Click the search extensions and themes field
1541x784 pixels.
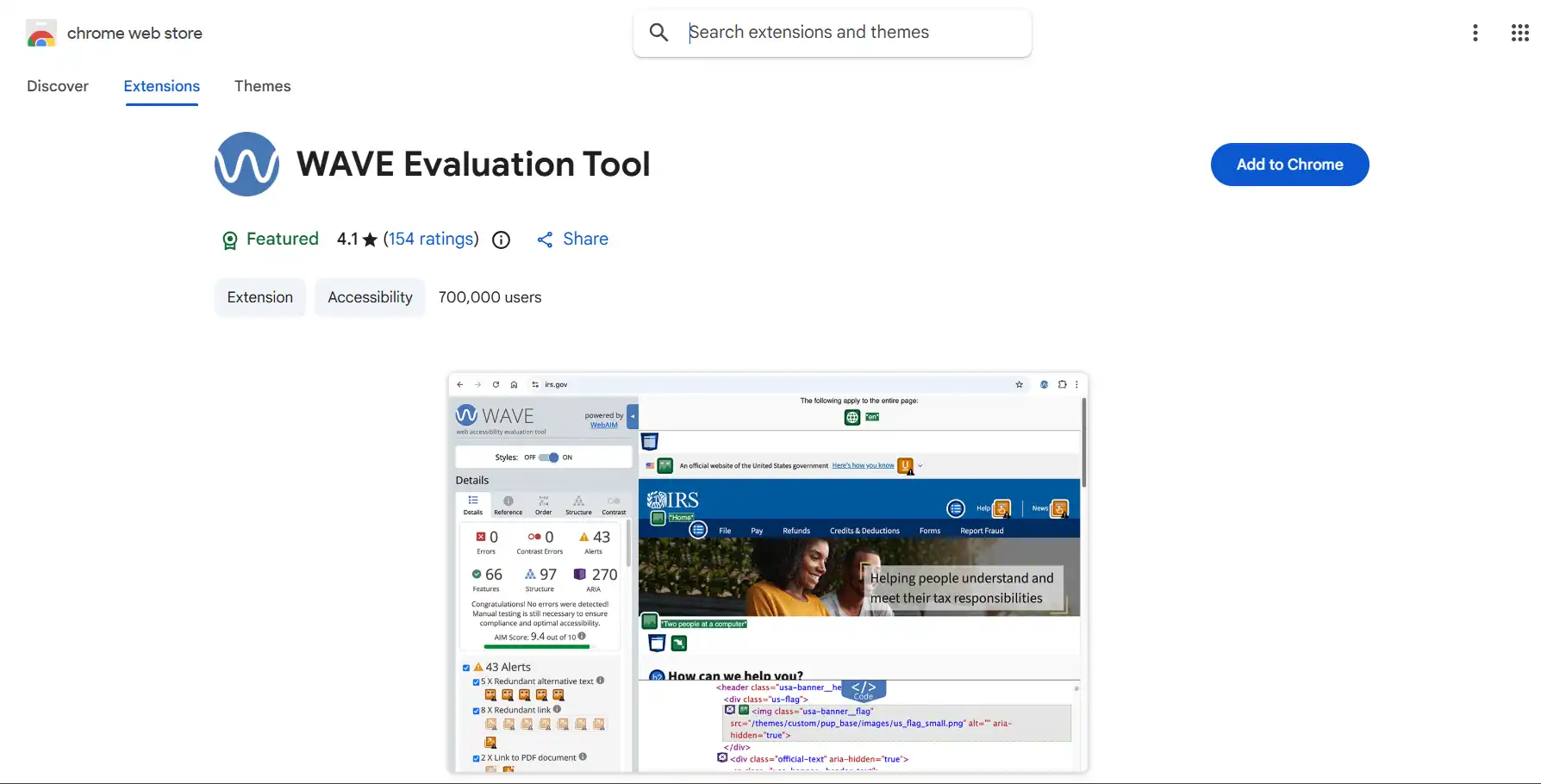tap(830, 32)
